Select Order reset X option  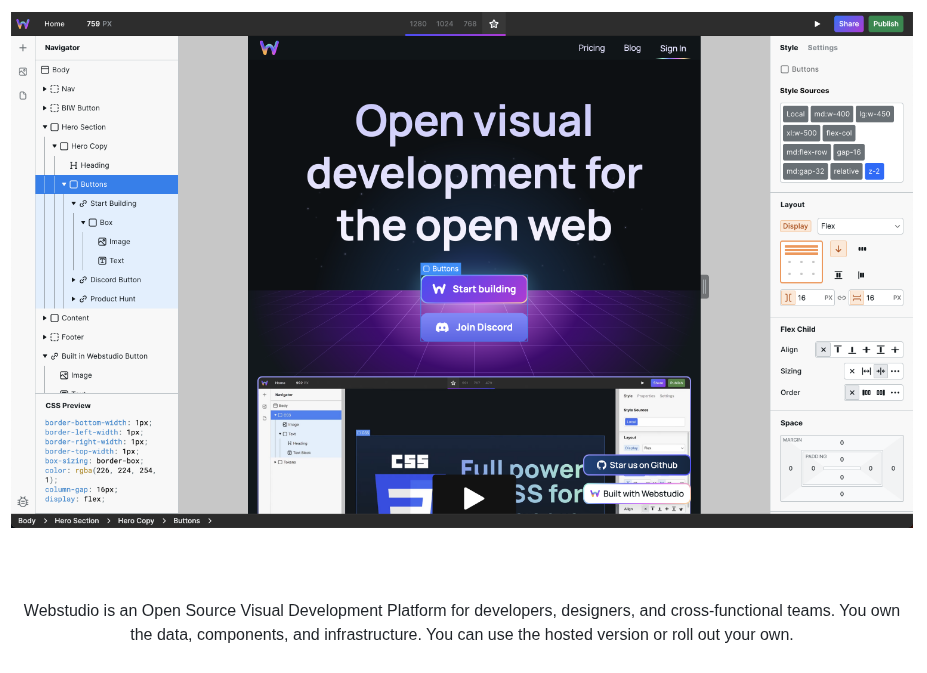[x=852, y=393]
